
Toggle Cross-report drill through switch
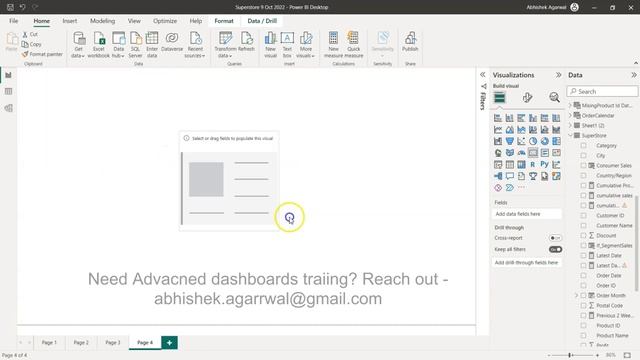(x=555, y=238)
